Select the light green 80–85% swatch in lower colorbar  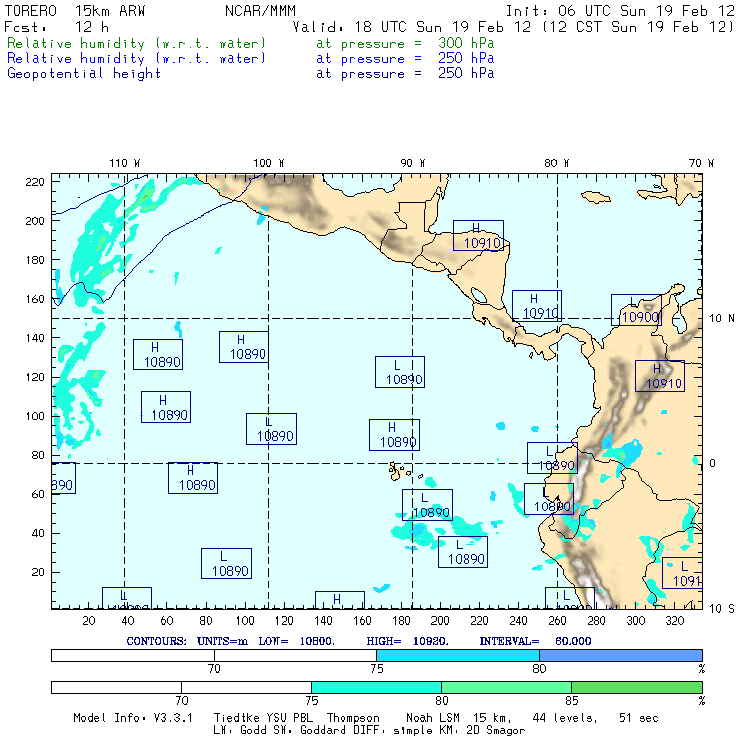(506, 688)
